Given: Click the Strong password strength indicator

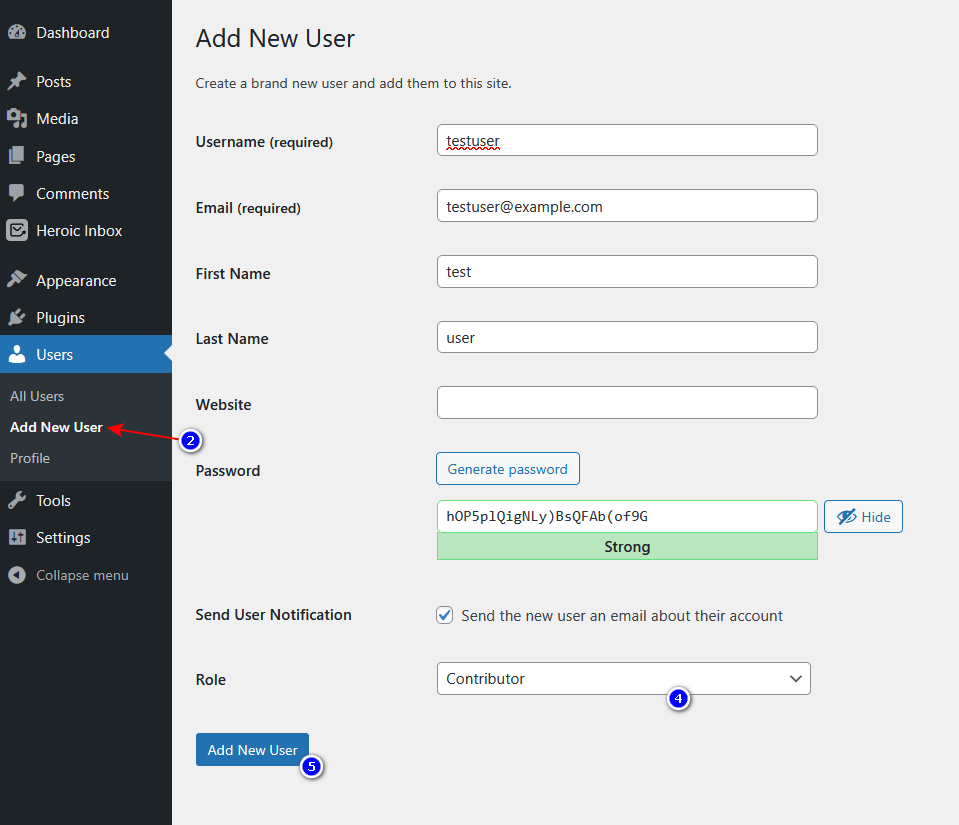Looking at the screenshot, I should [627, 546].
